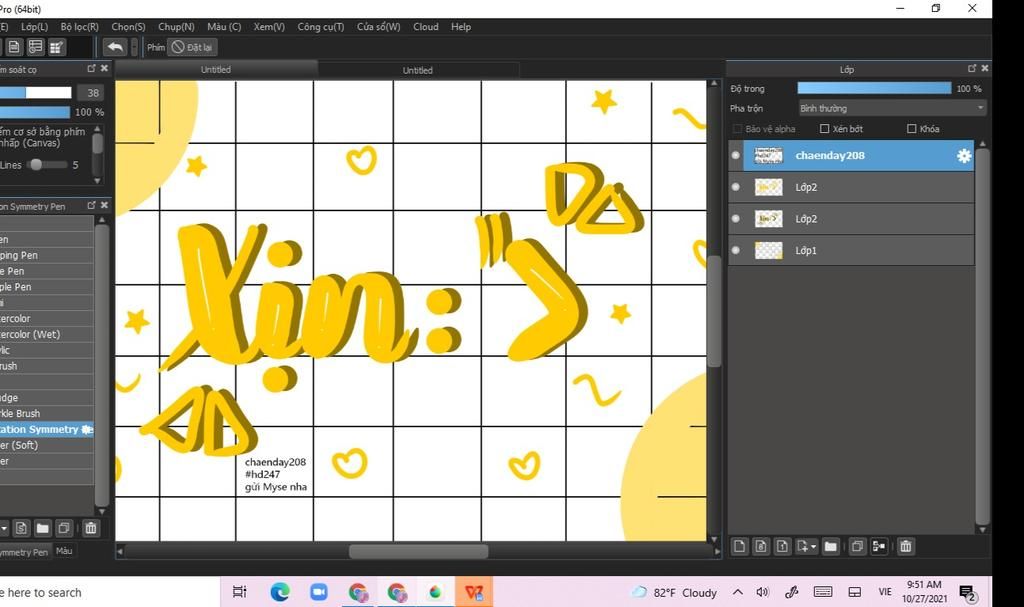Viewport: 1024px width, 607px height.
Task: Add new 1-bit layer in layer panel
Action: (782, 546)
